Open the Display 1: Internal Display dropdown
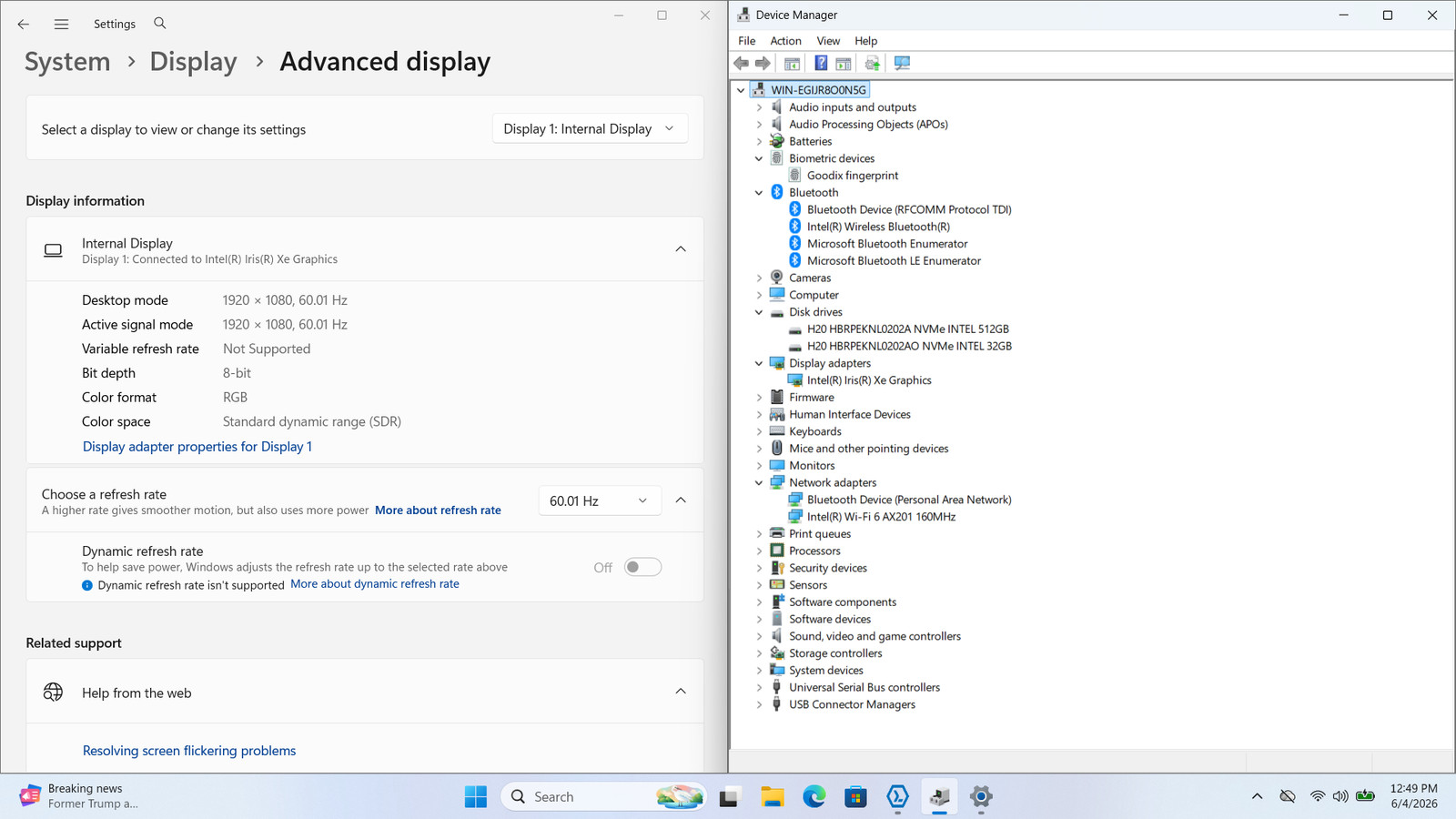Viewport: 1456px width, 819px height. 590,129
